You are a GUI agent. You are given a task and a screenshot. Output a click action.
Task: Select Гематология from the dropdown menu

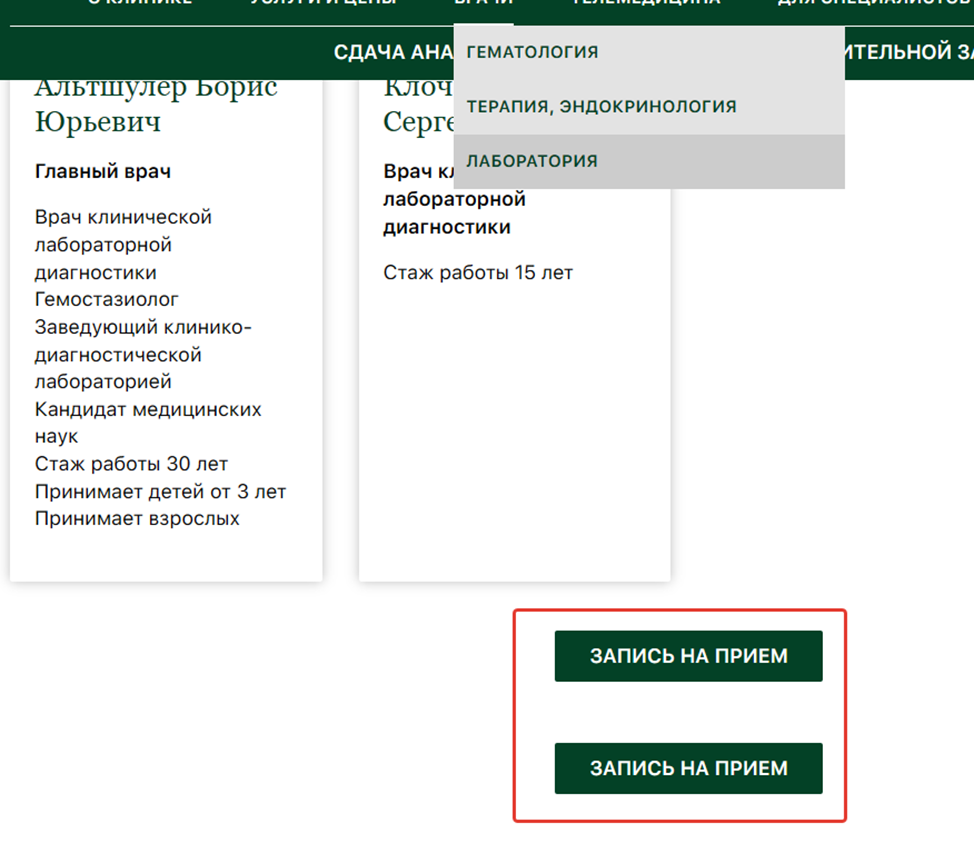532,52
